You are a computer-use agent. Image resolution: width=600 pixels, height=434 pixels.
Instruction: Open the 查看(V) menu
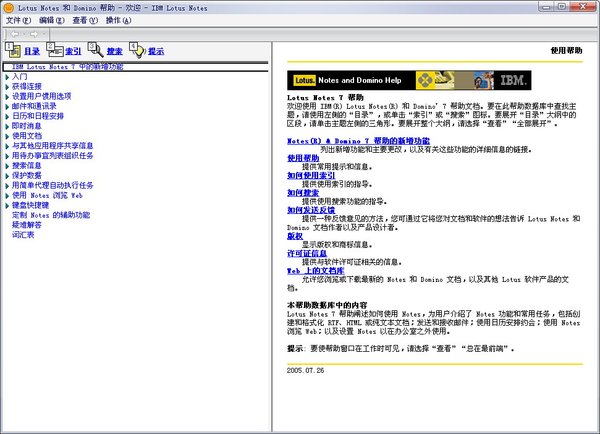[x=85, y=20]
